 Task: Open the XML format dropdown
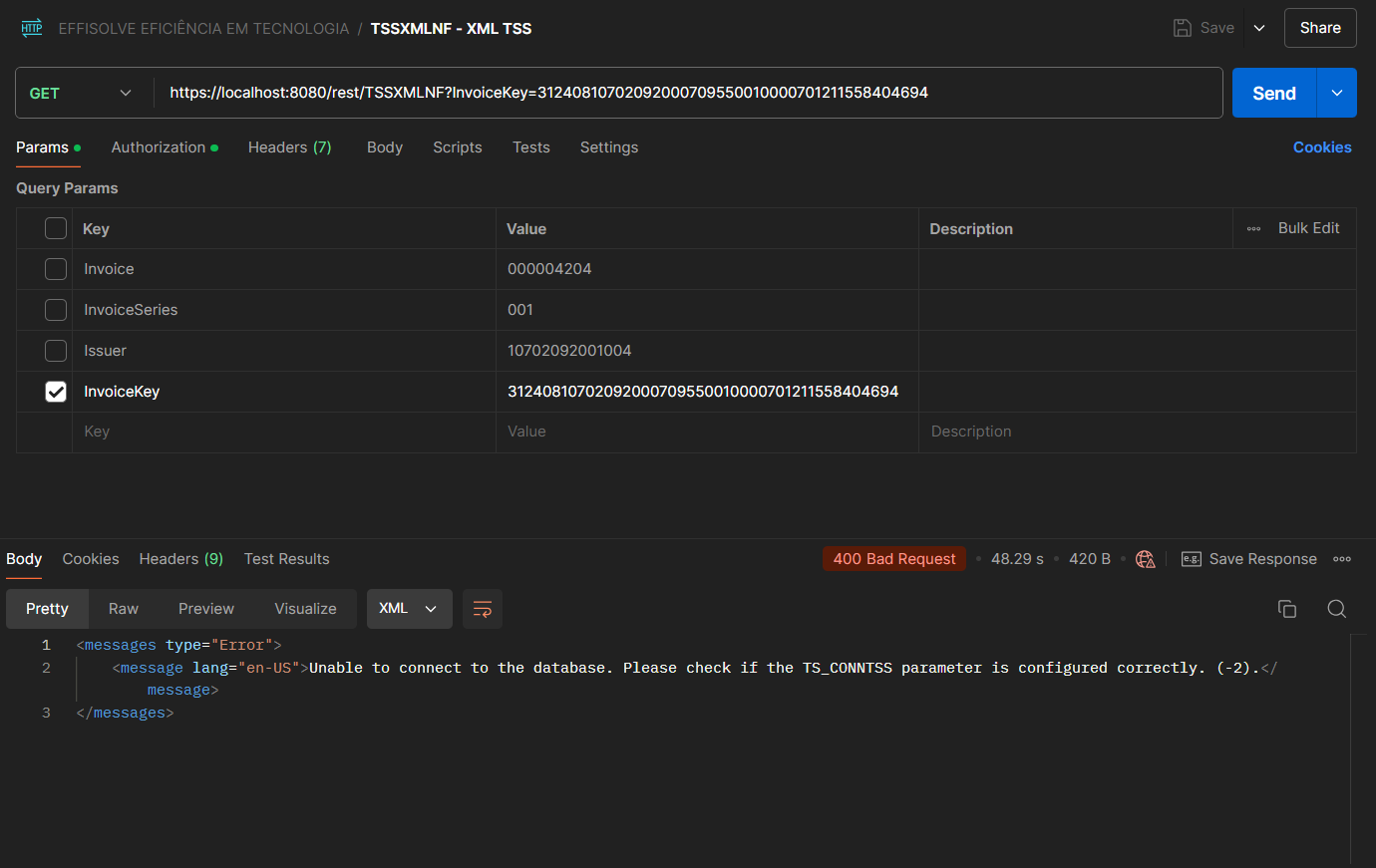(409, 609)
